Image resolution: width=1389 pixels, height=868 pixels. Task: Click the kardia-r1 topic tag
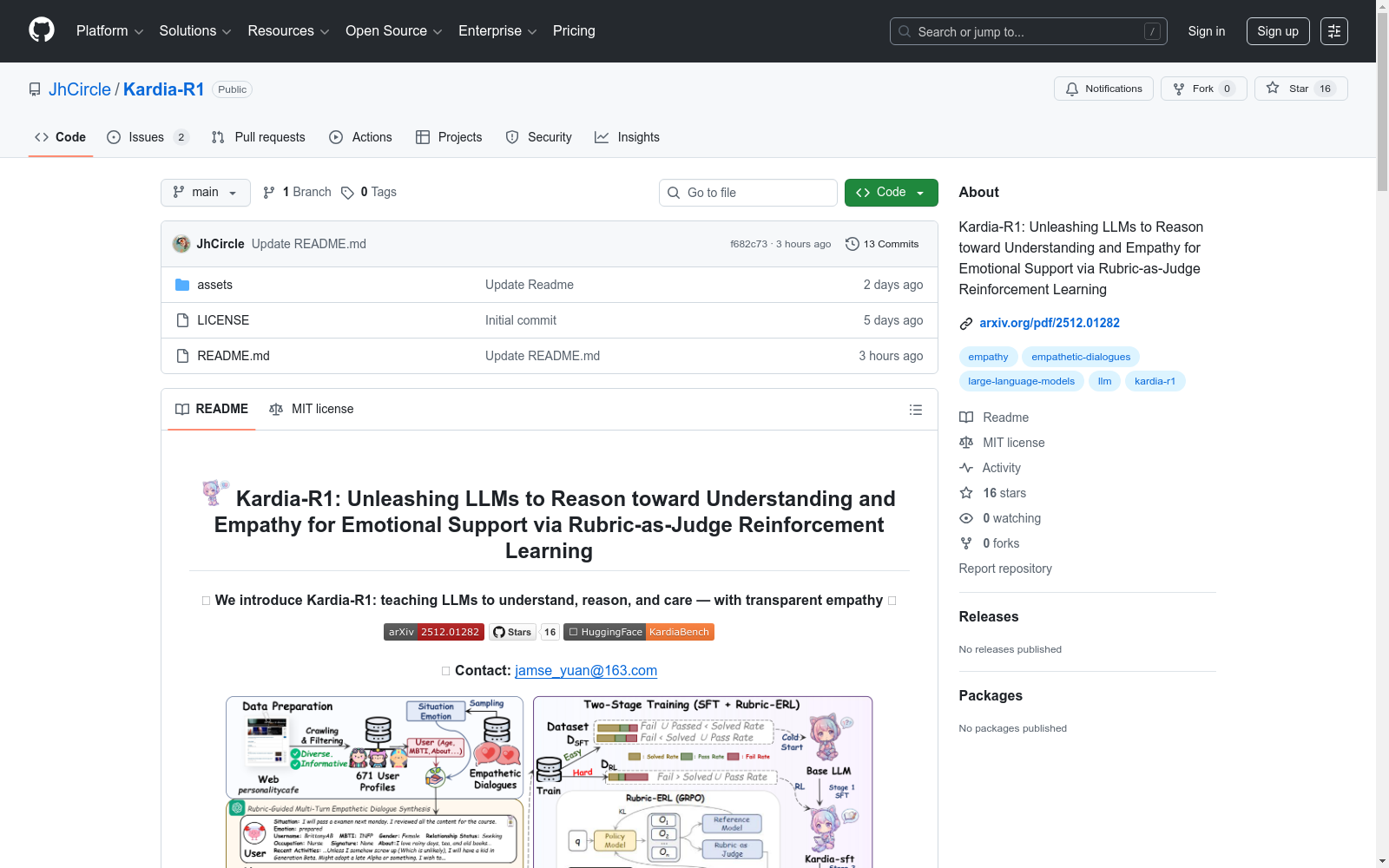coord(1155,381)
